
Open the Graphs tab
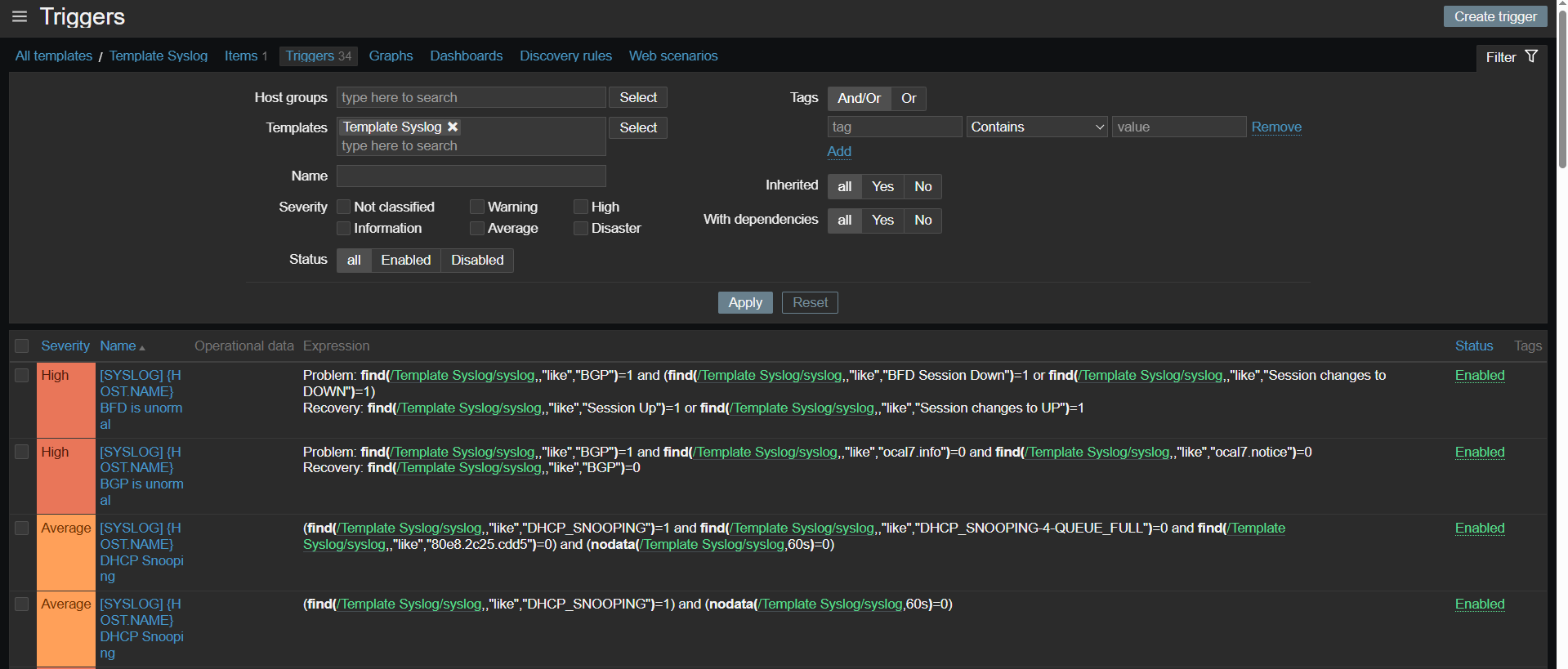391,56
